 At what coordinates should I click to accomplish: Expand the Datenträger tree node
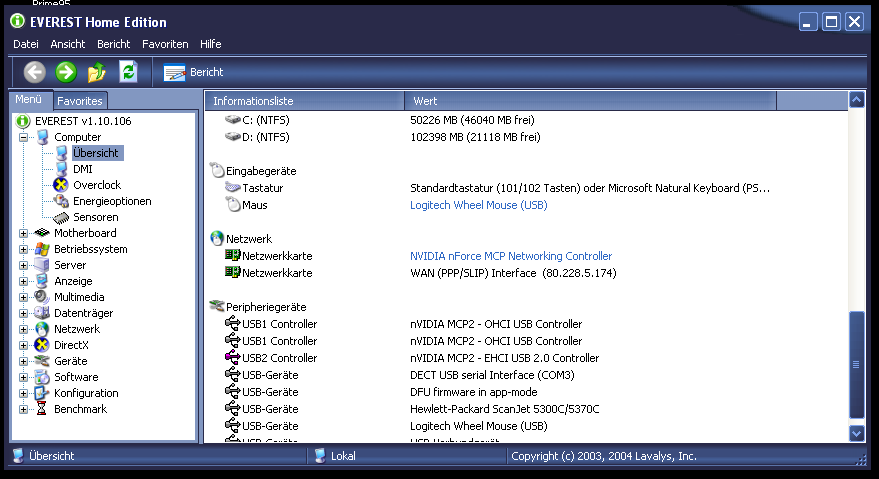pyautogui.click(x=23, y=313)
